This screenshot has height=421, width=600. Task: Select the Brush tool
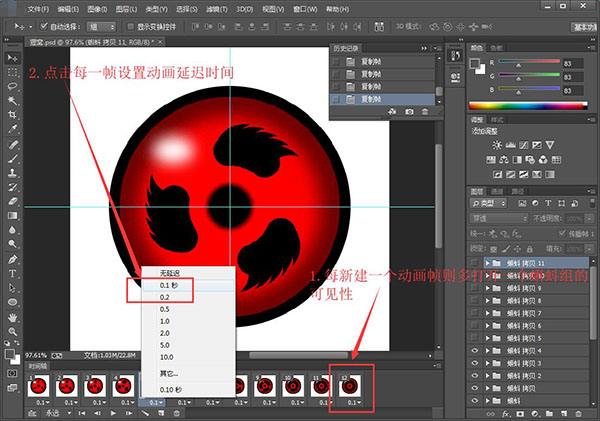[12, 158]
